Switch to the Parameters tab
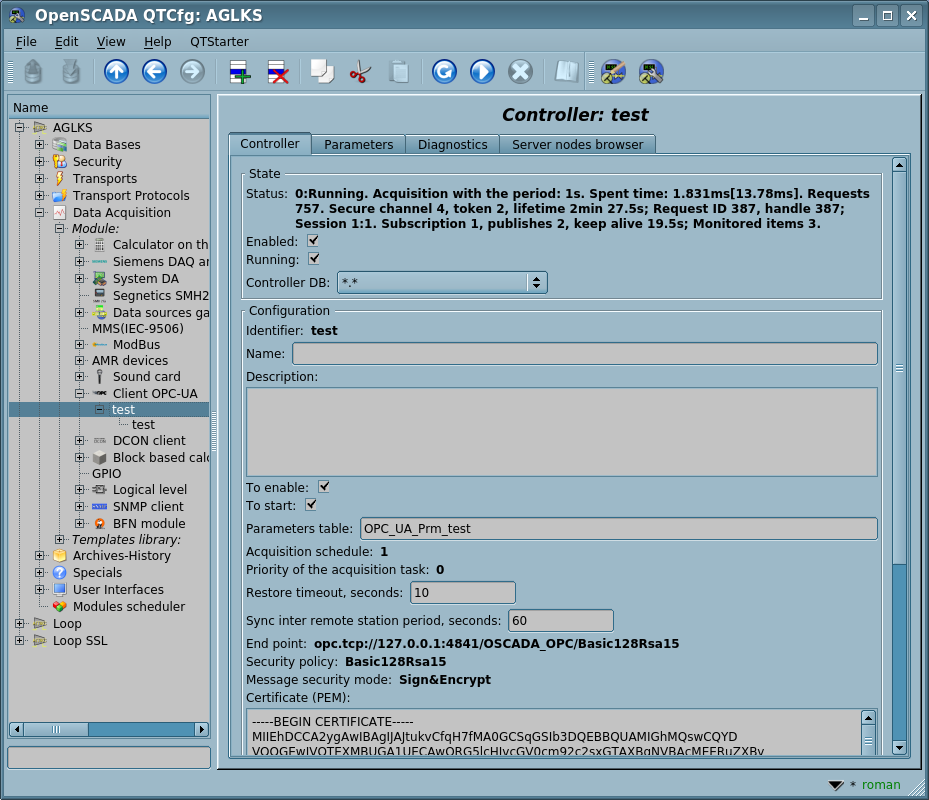Image resolution: width=929 pixels, height=800 pixels. point(358,145)
